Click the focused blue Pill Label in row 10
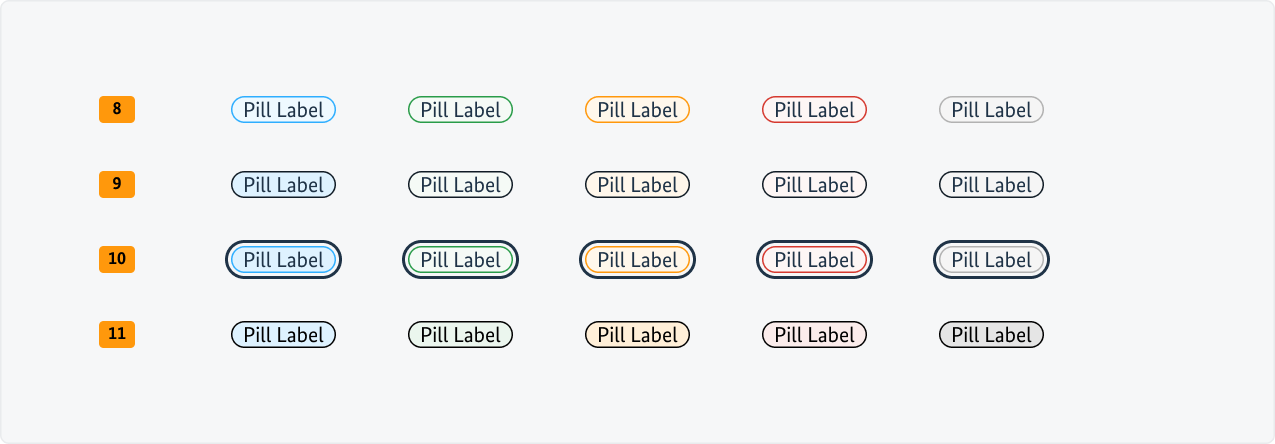 (x=283, y=260)
